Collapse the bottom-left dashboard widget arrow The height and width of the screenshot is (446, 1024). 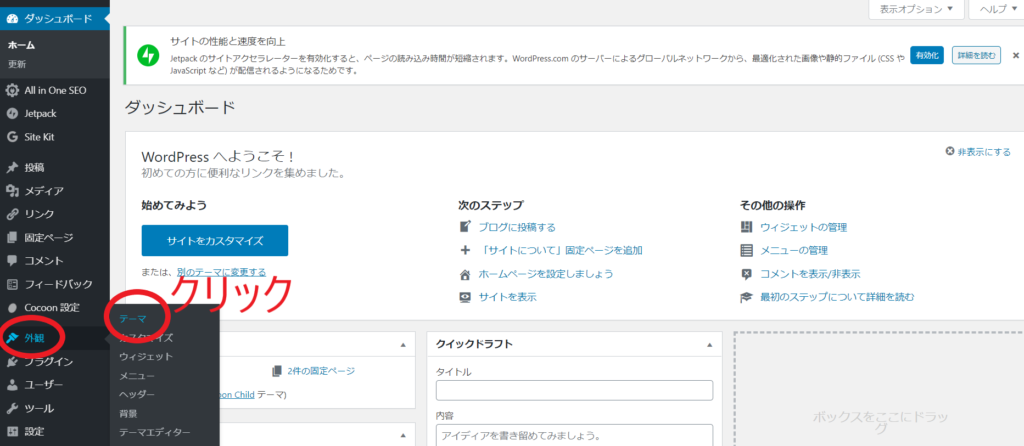[403, 434]
